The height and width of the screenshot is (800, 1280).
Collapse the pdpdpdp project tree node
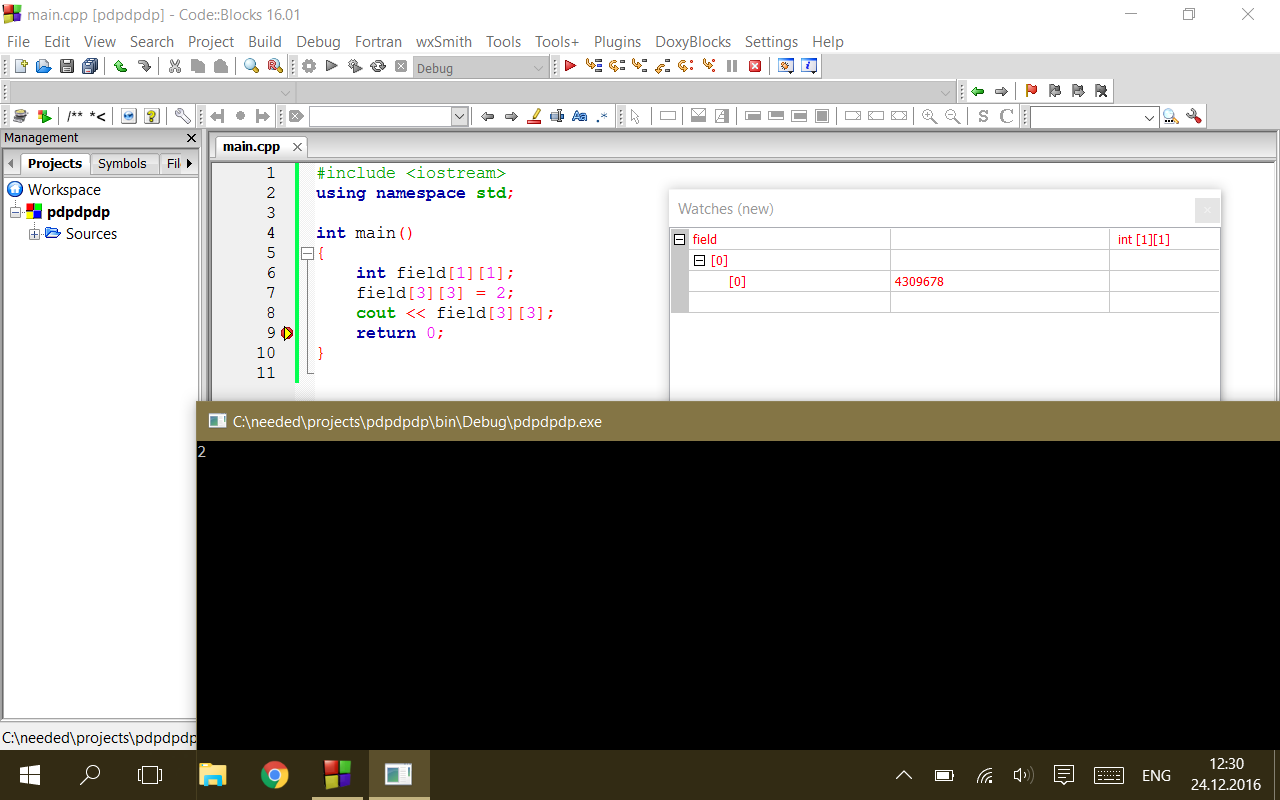[15, 212]
